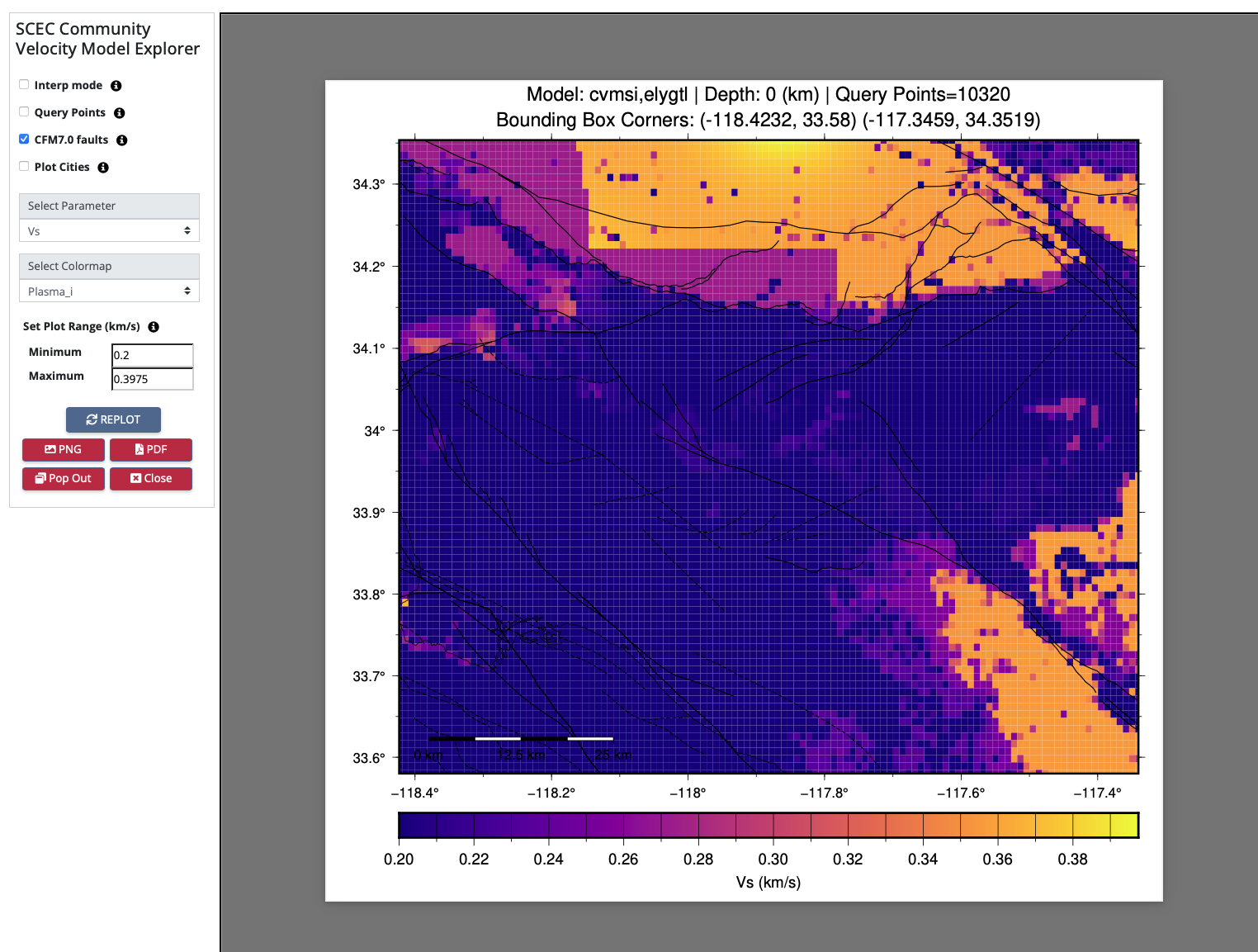Download the plot as PNG

click(64, 450)
